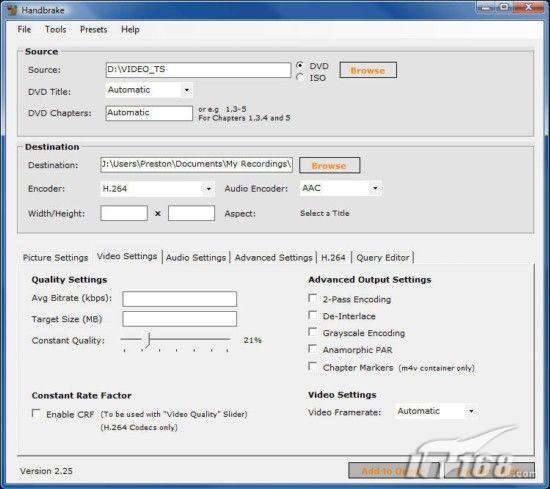Open the Tools menu
Screen dimensions: 550x489
pos(55,29)
